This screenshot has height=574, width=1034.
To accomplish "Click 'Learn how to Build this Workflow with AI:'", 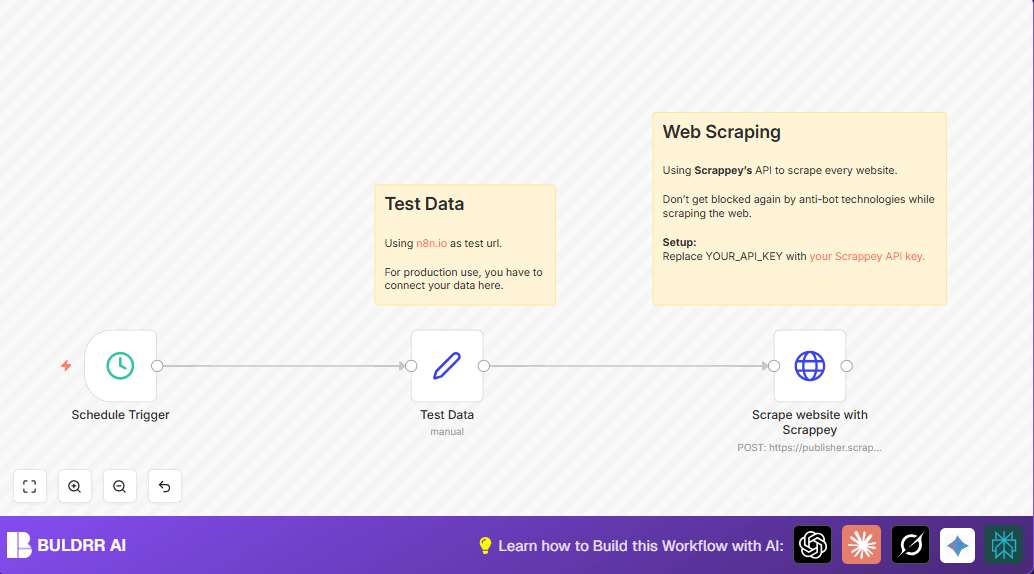I will tap(641, 546).
